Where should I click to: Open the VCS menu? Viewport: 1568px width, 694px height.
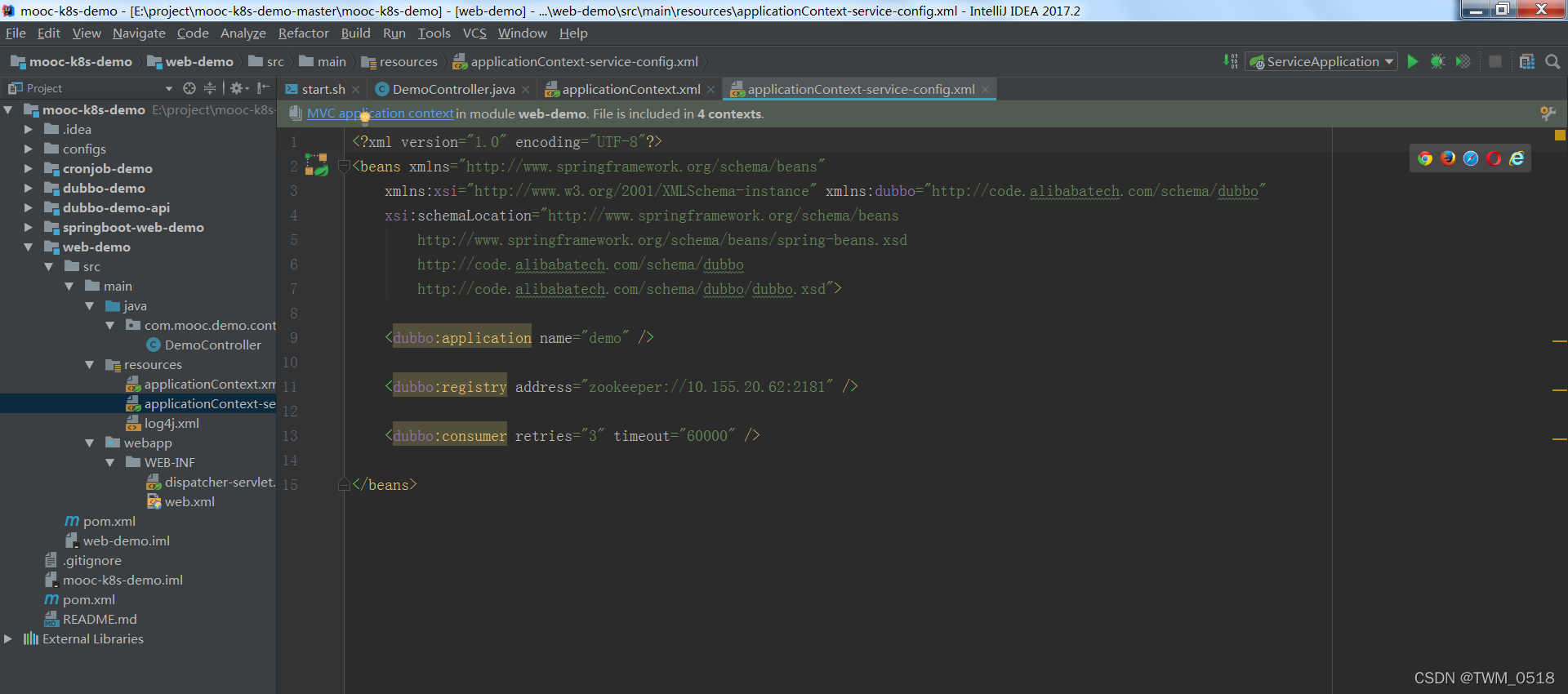(x=474, y=33)
